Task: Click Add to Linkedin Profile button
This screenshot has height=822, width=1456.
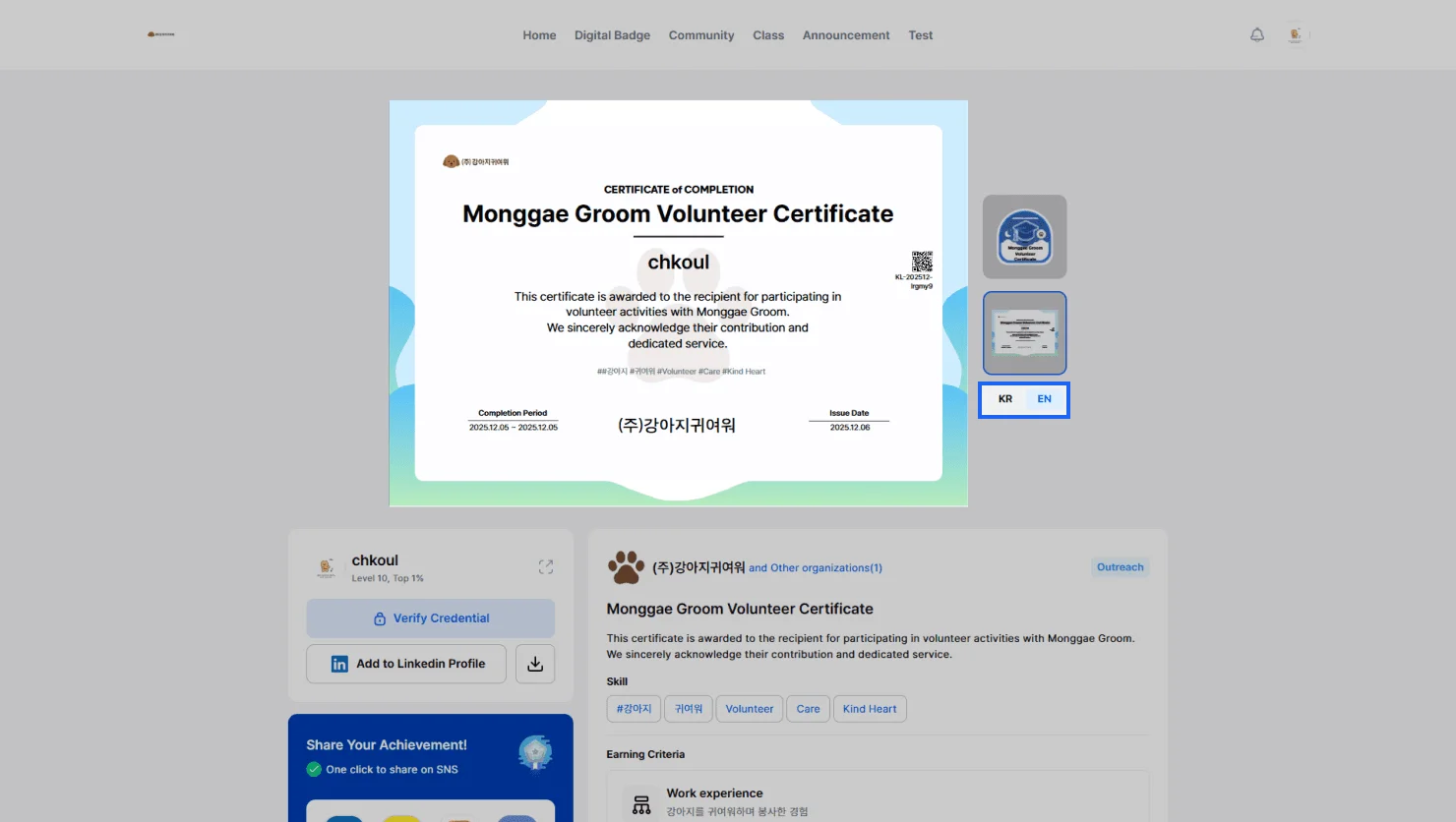Action: pyautogui.click(x=406, y=664)
